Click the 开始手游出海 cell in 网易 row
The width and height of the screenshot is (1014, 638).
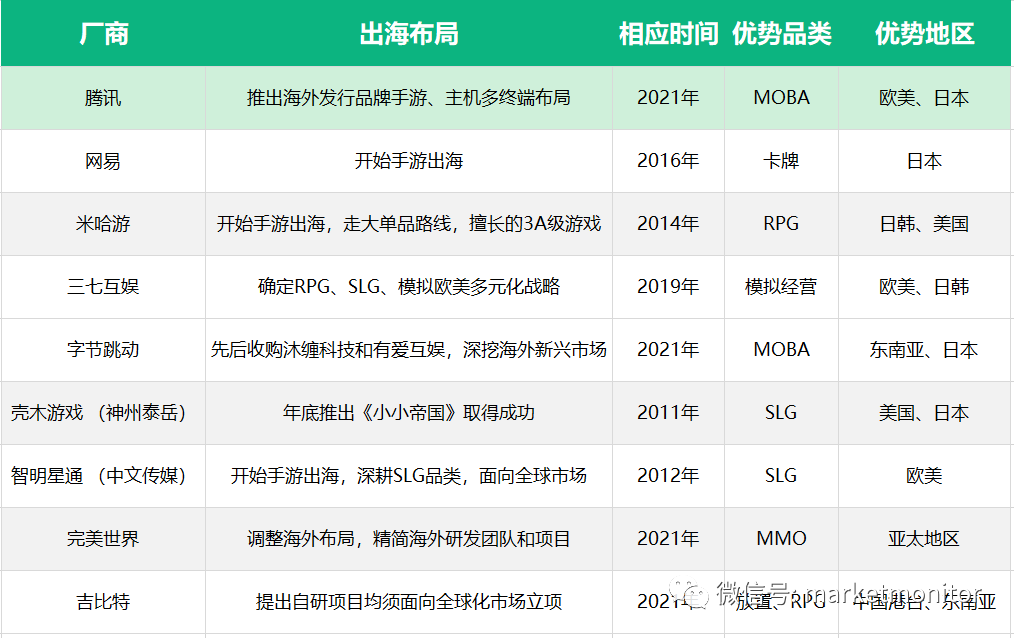tap(409, 161)
